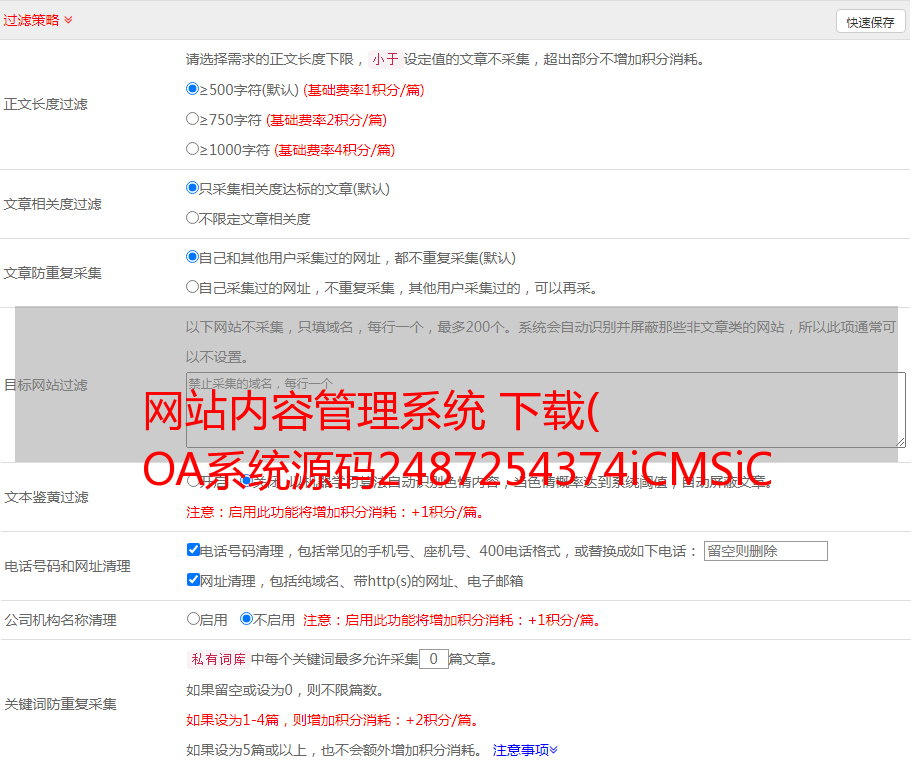The image size is (912, 768).
Task: Click the 正文长度过滤 row label
Action: point(45,104)
